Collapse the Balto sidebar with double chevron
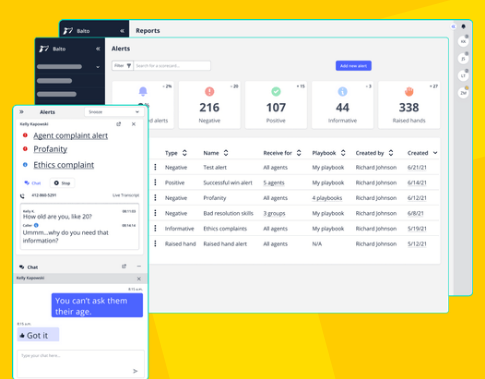Screen dimensions: 485x379 tap(98, 49)
